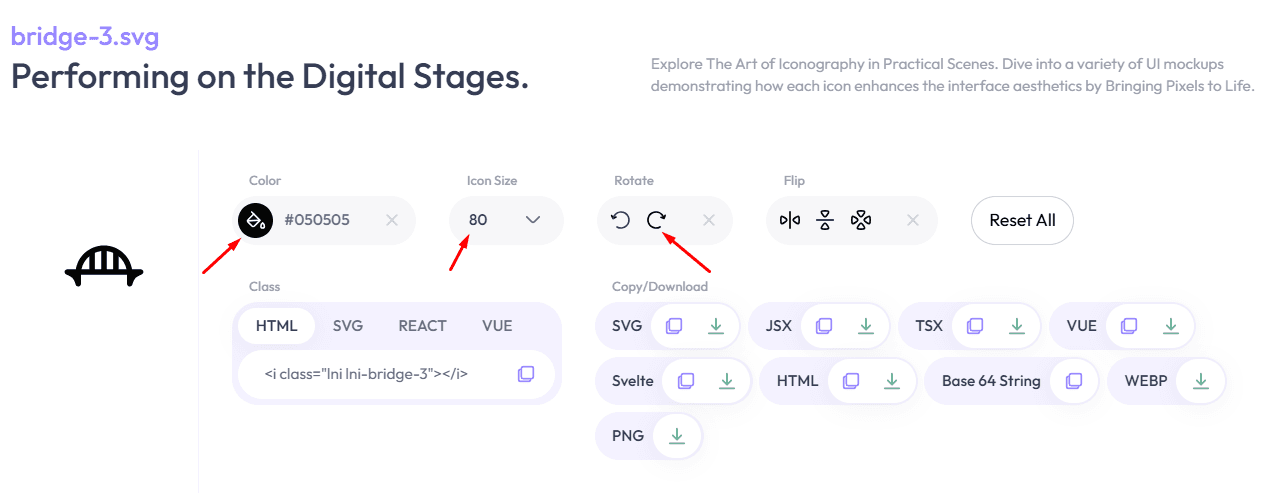Clear the rotate setting
The height and width of the screenshot is (504, 1275).
(709, 220)
